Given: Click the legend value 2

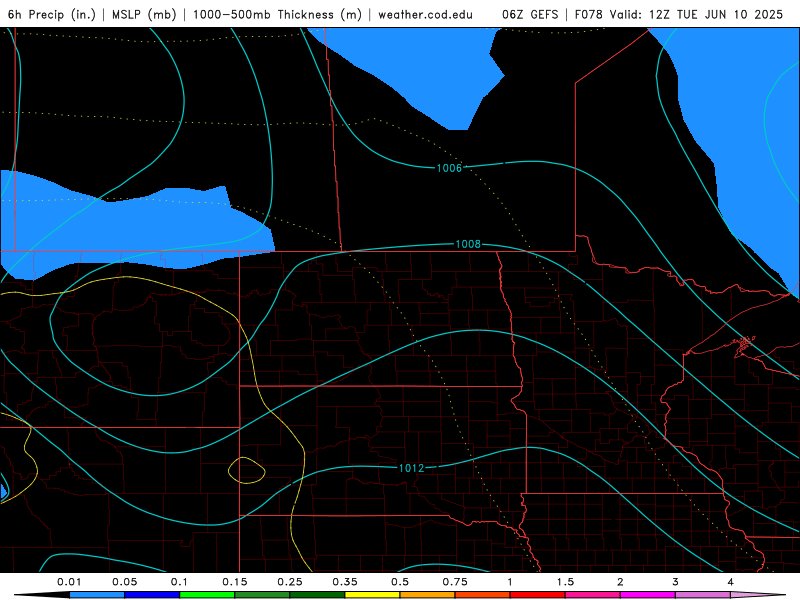Looking at the screenshot, I should (620, 582).
